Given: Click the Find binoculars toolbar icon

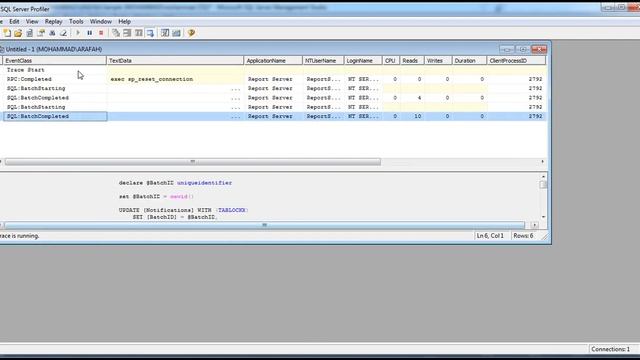Looking at the screenshot, I should click(x=52, y=33).
